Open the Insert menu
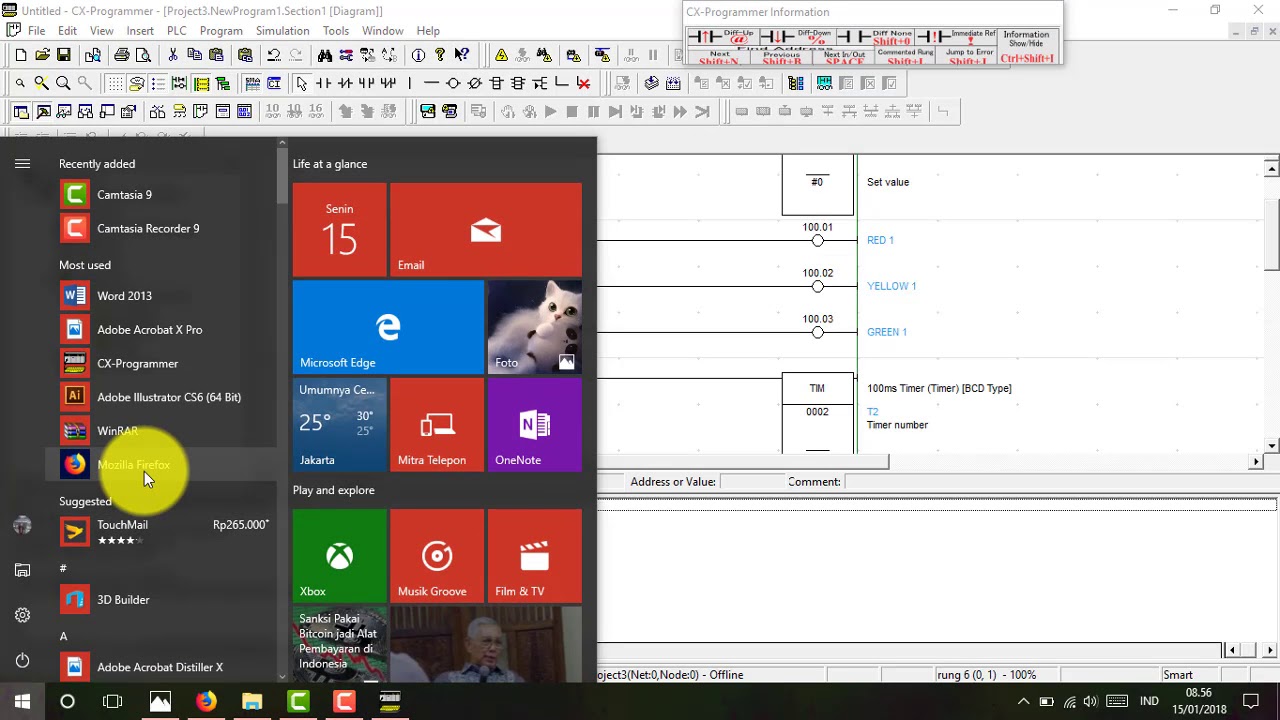The width and height of the screenshot is (1280, 720). pyautogui.click(x=140, y=31)
